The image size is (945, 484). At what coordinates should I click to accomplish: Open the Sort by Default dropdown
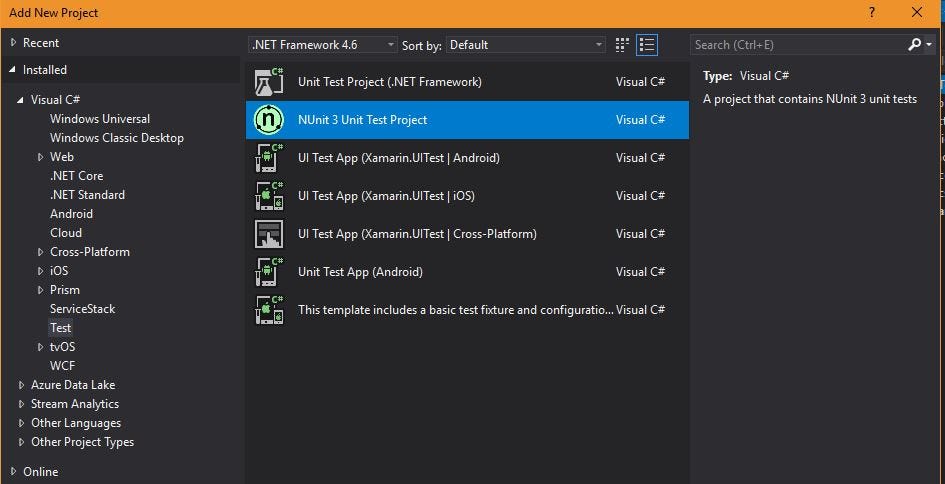pos(526,45)
